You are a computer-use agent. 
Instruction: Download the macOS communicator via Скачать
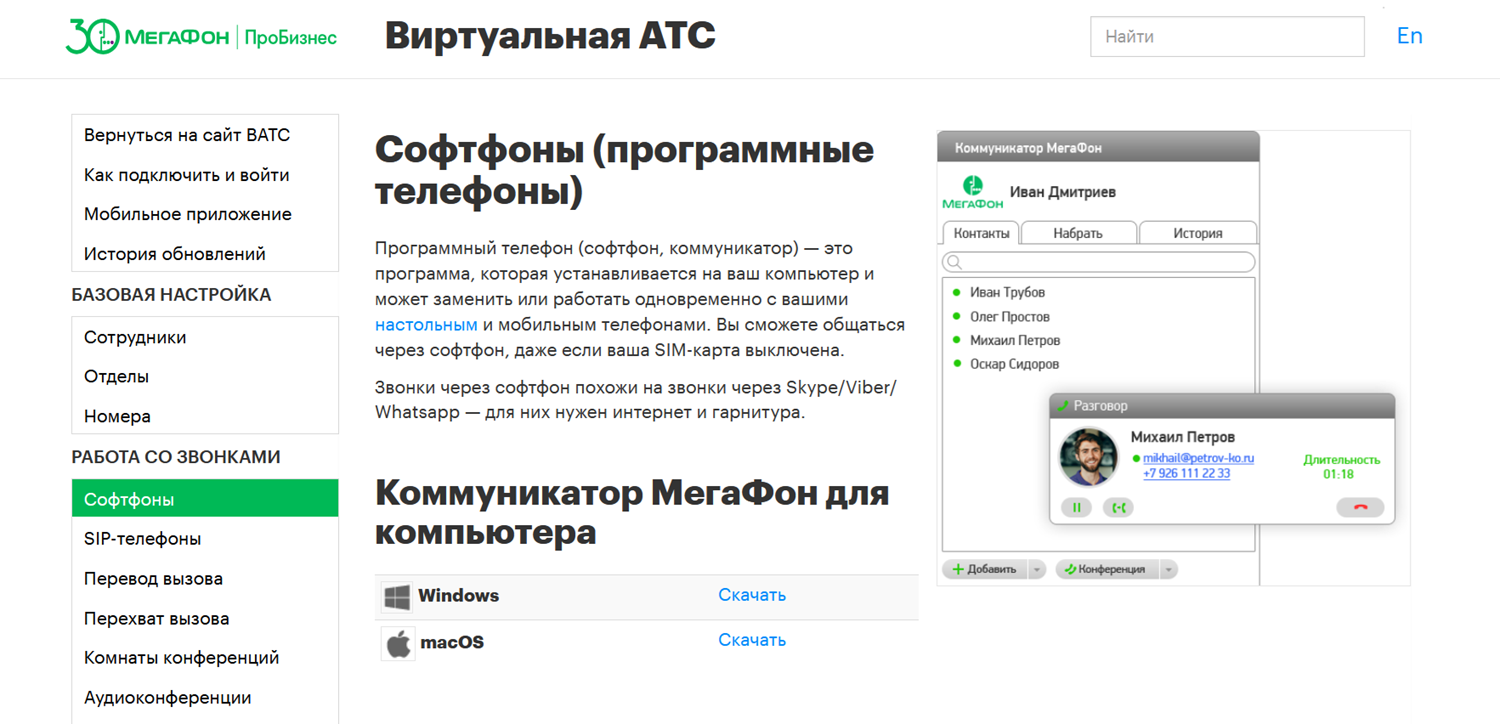(752, 640)
